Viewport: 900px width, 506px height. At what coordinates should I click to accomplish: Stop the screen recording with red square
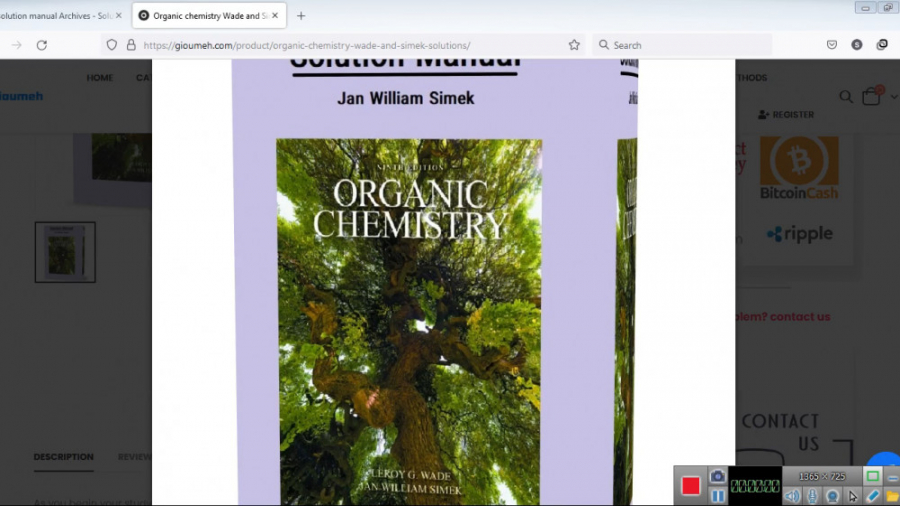pos(690,486)
